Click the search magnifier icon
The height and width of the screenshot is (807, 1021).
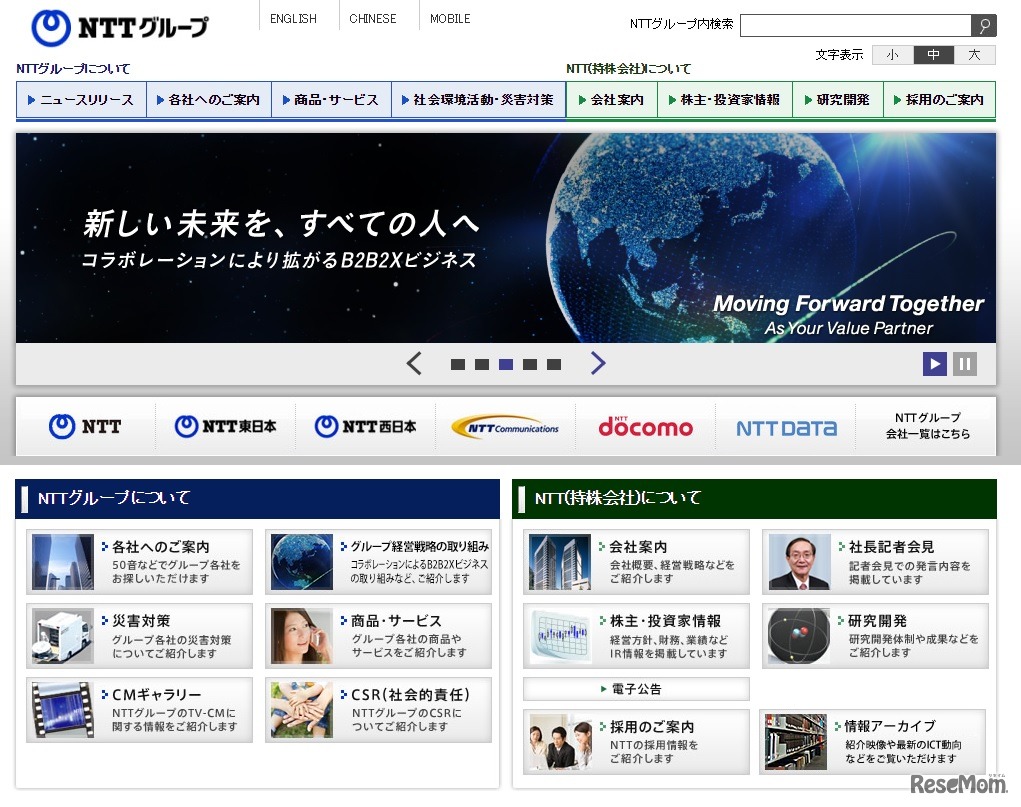[986, 26]
